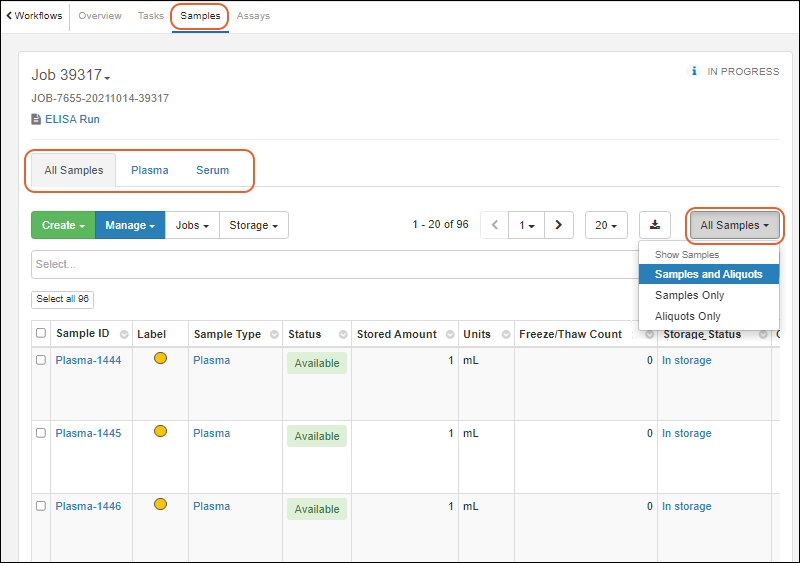Toggle the header select-all checkbox
800x563 pixels.
point(41,334)
